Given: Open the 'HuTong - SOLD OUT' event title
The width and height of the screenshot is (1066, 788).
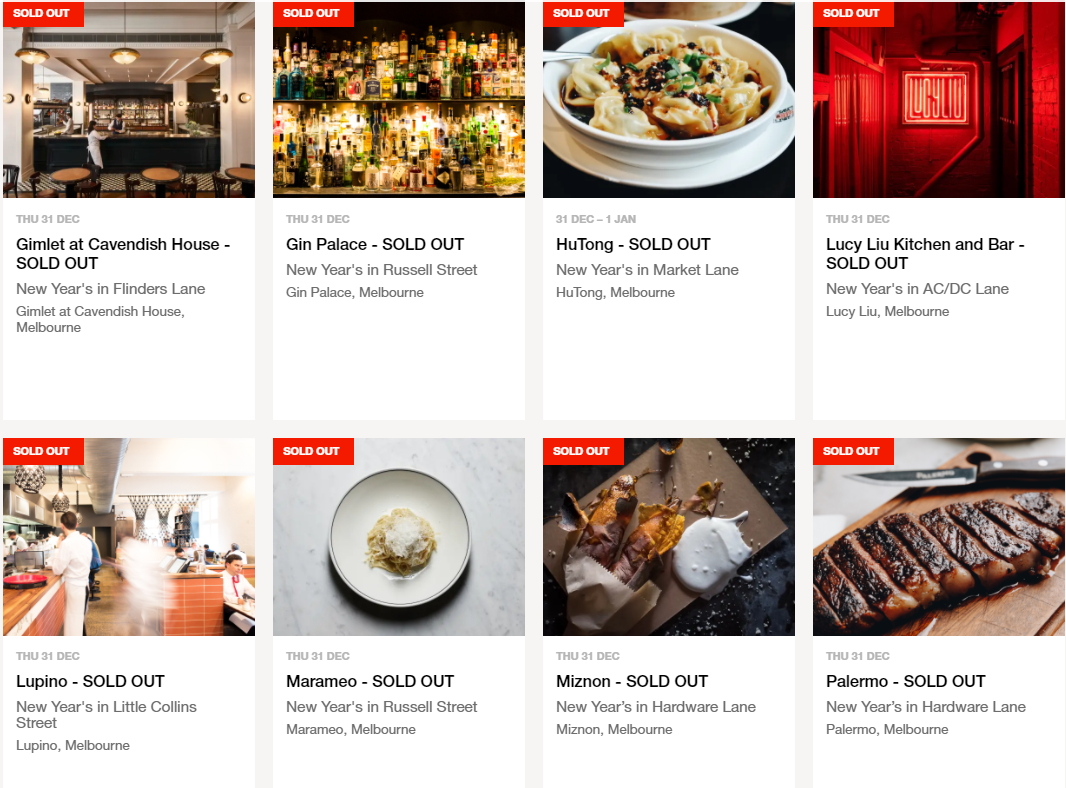Looking at the screenshot, I should [x=633, y=244].
